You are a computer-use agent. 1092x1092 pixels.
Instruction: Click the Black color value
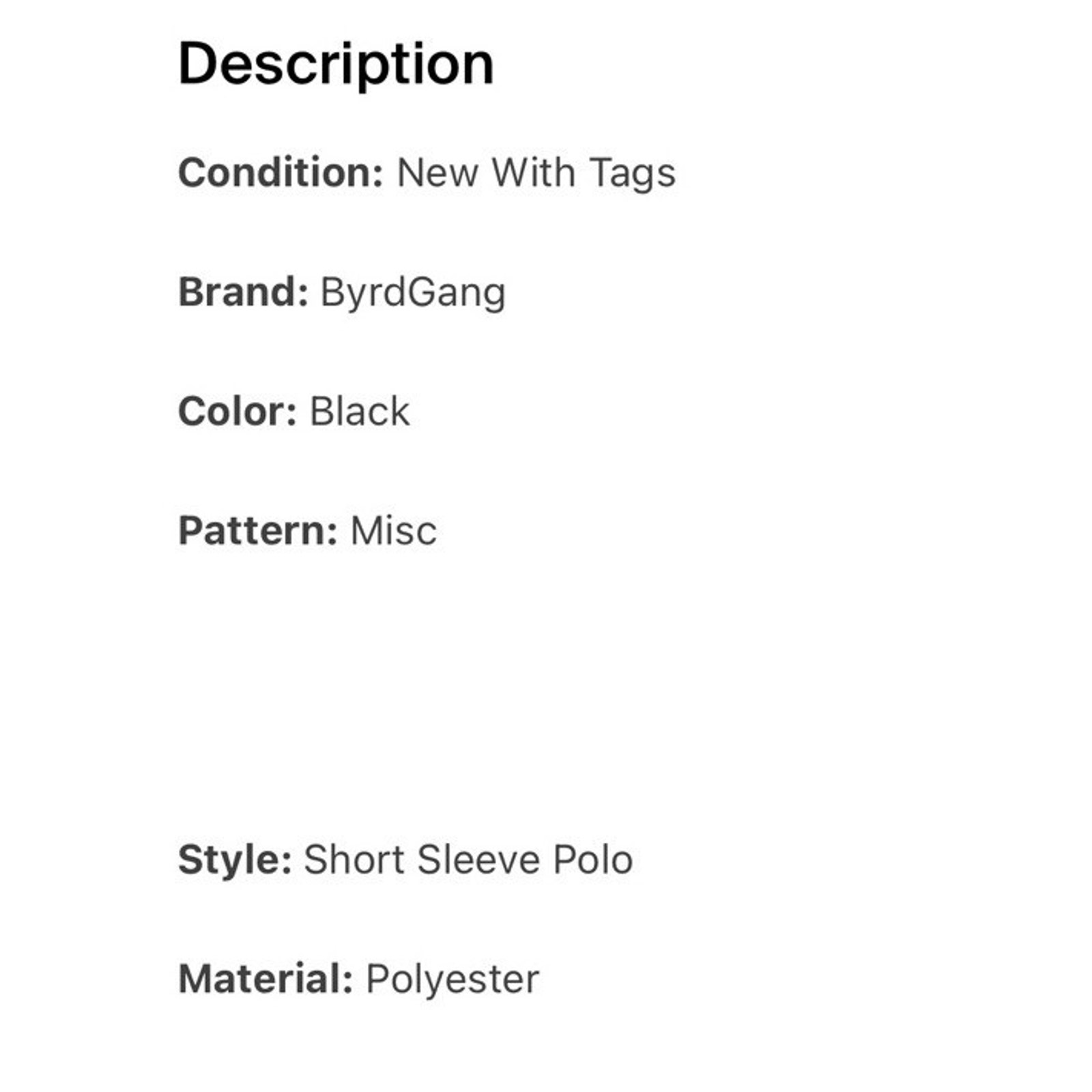360,411
